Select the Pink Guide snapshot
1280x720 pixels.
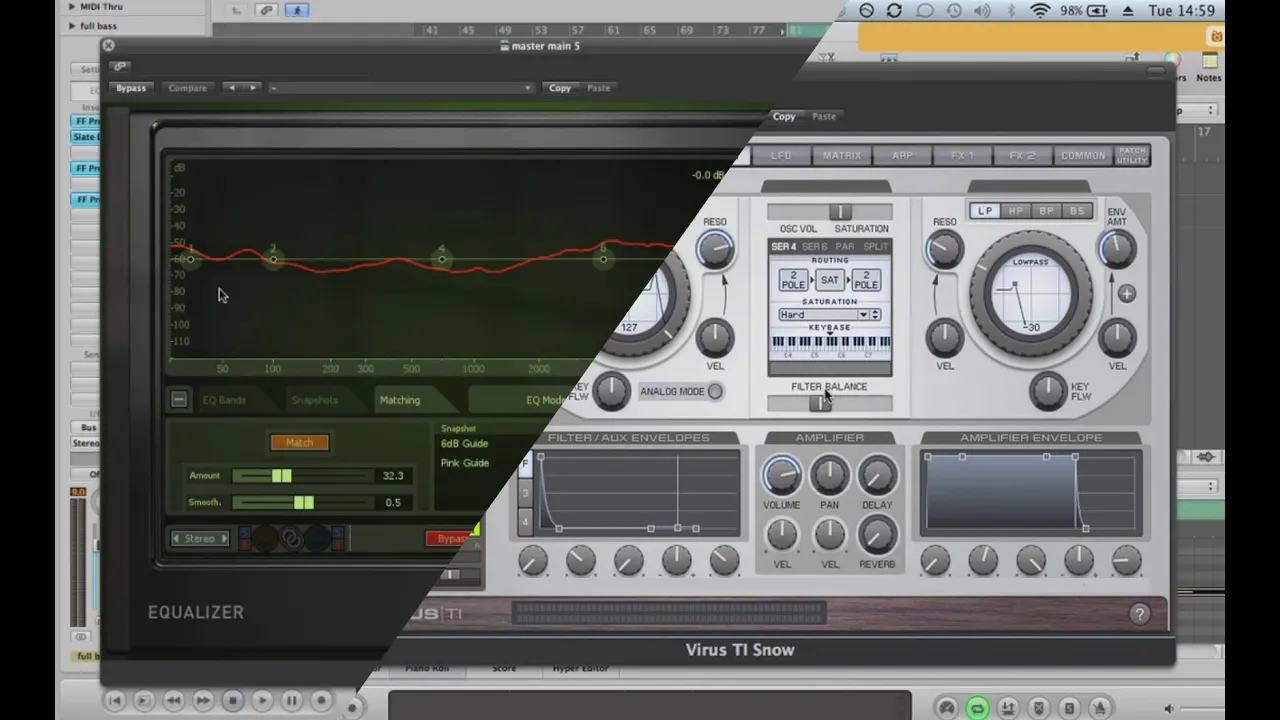465,463
